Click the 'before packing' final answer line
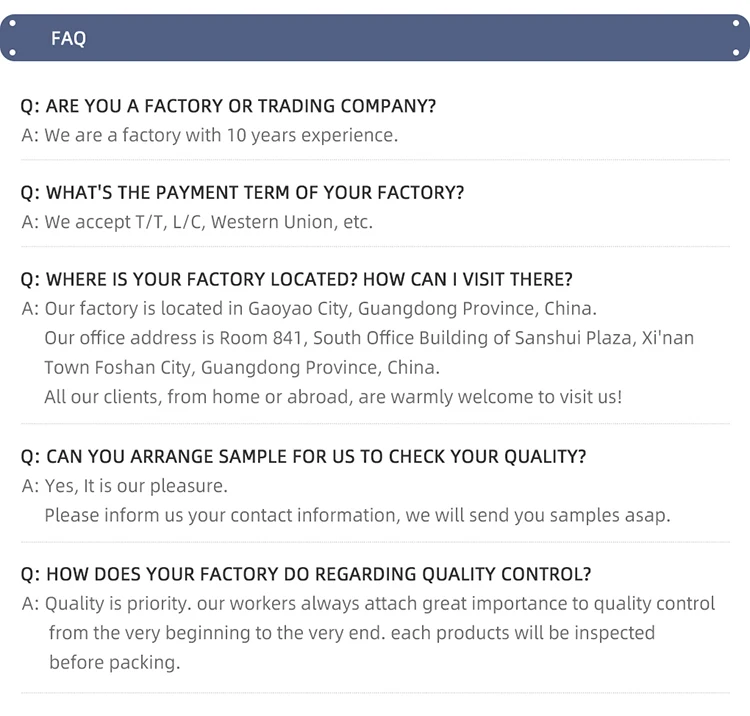Screen dimensions: 750x716 coord(114,662)
